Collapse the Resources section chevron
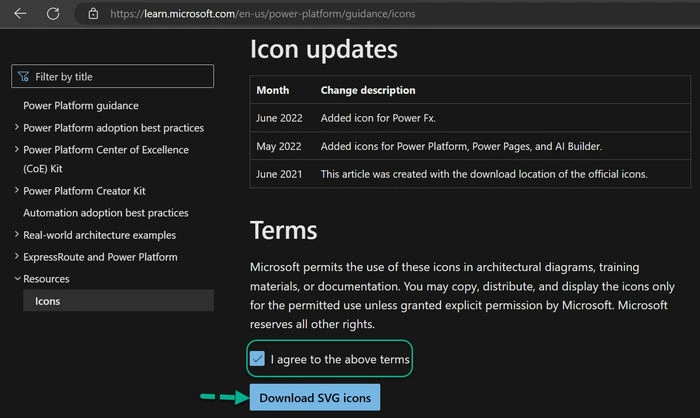The height and width of the screenshot is (418, 700). 17,279
